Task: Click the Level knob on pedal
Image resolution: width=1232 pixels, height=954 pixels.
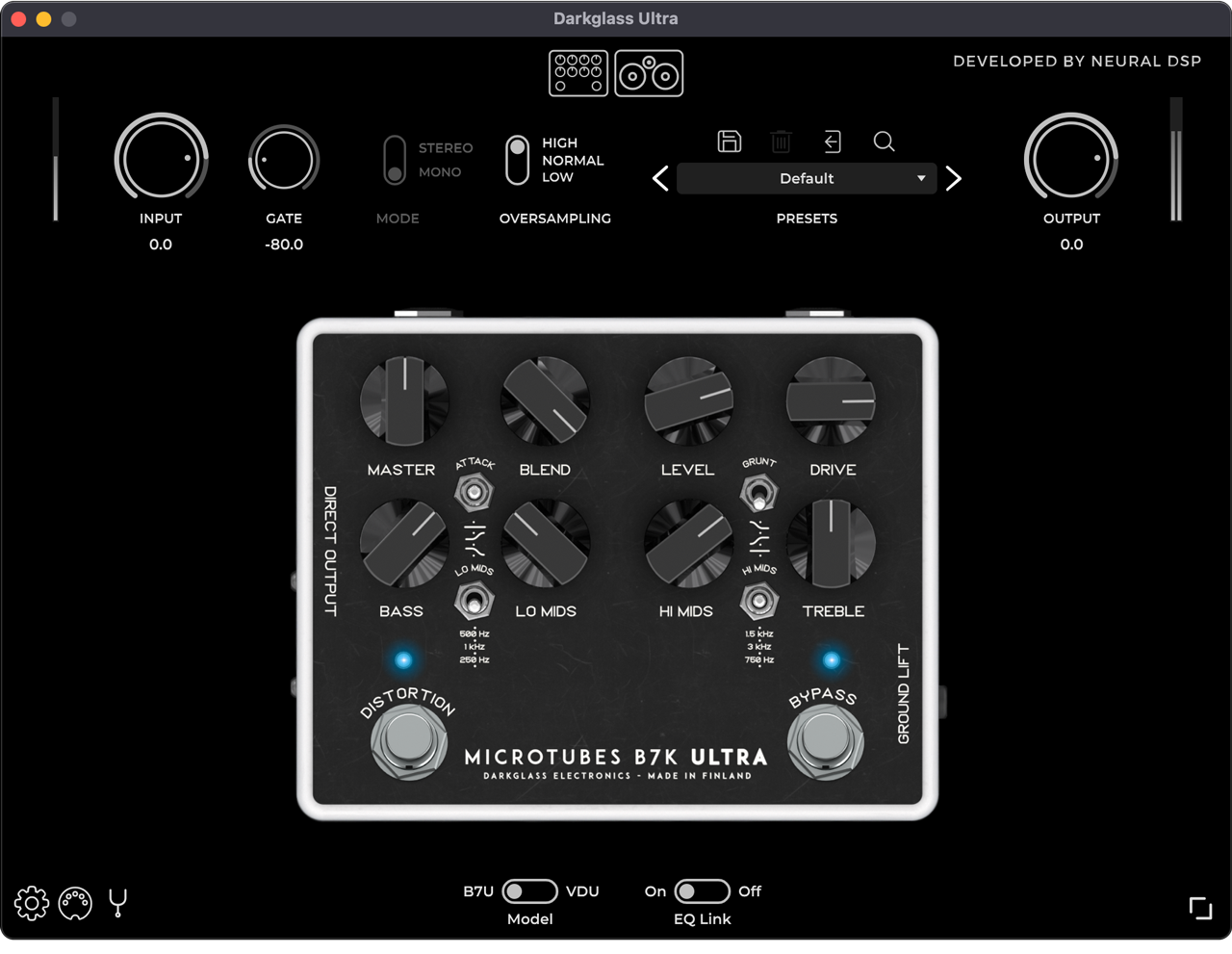Action: [688, 401]
